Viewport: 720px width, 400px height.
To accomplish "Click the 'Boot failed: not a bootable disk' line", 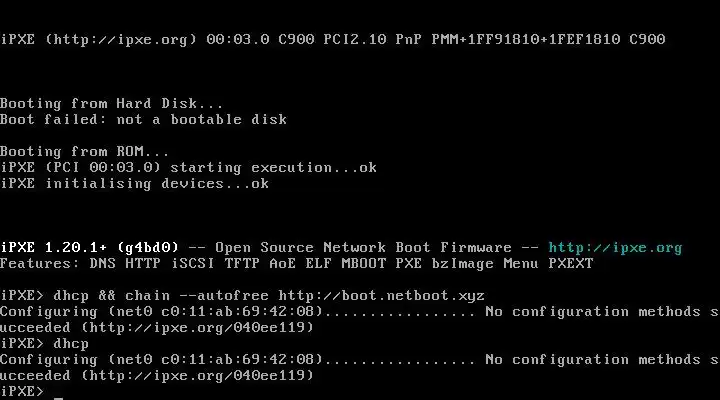I will 143,119.
